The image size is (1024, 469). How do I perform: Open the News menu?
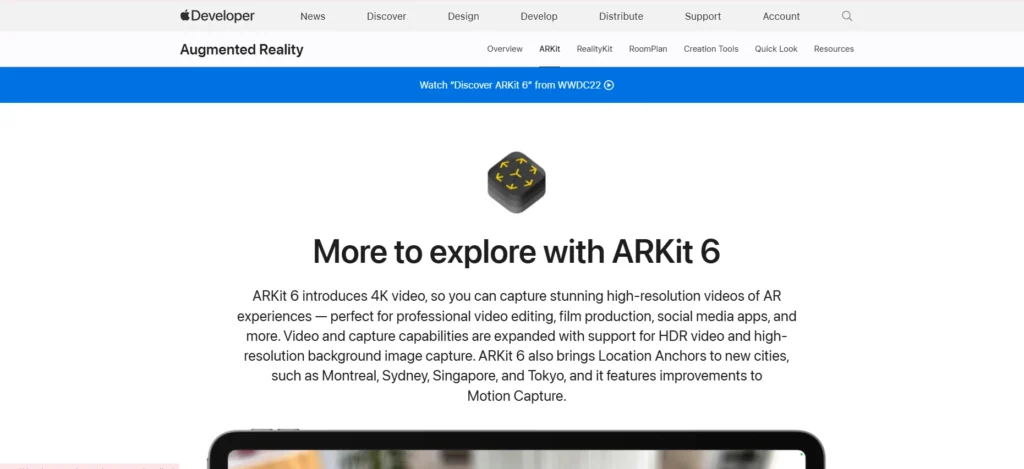[x=313, y=16]
